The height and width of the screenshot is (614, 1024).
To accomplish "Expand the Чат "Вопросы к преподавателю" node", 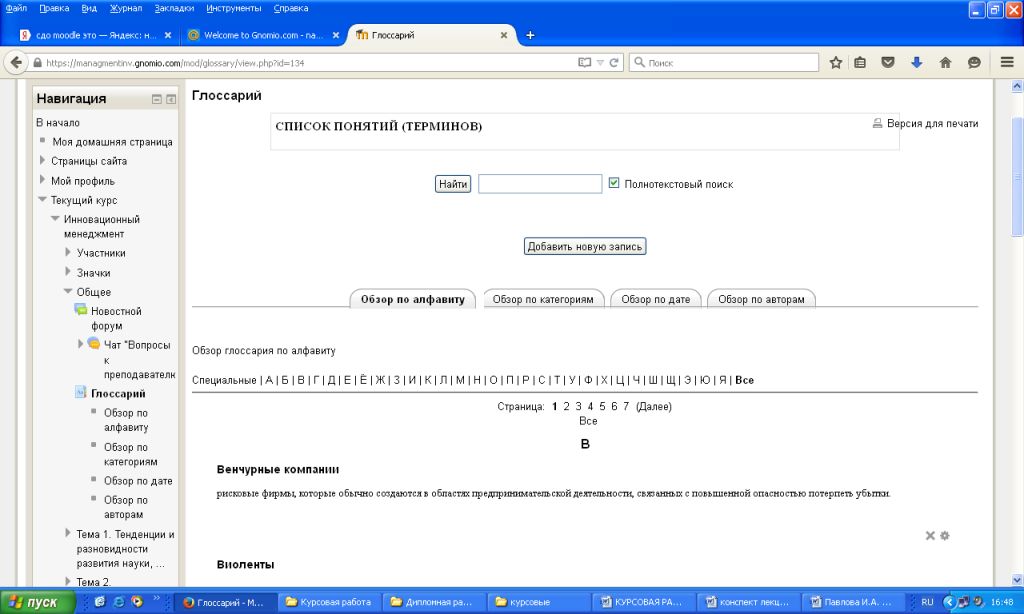I will 81,344.
